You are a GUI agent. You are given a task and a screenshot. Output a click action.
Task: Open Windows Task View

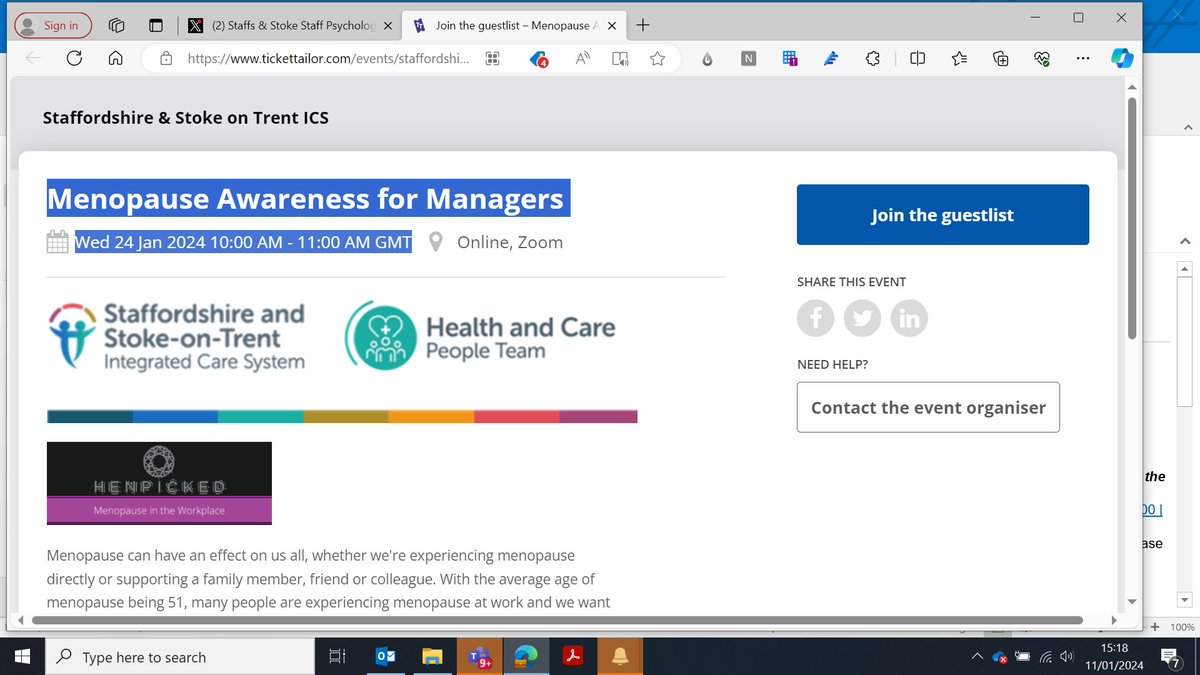pyautogui.click(x=337, y=657)
